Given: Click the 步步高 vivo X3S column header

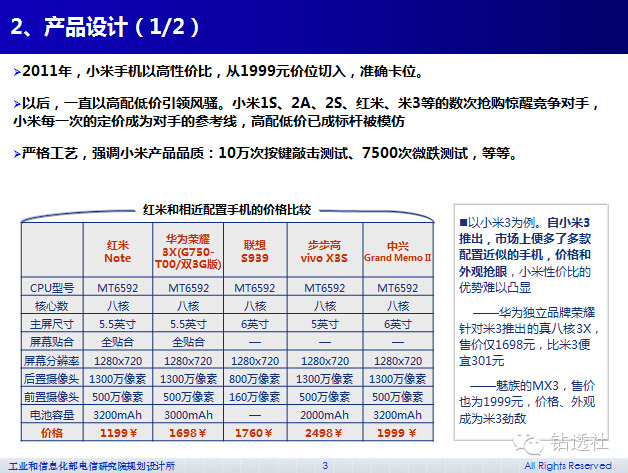Looking at the screenshot, I should pos(324,252).
